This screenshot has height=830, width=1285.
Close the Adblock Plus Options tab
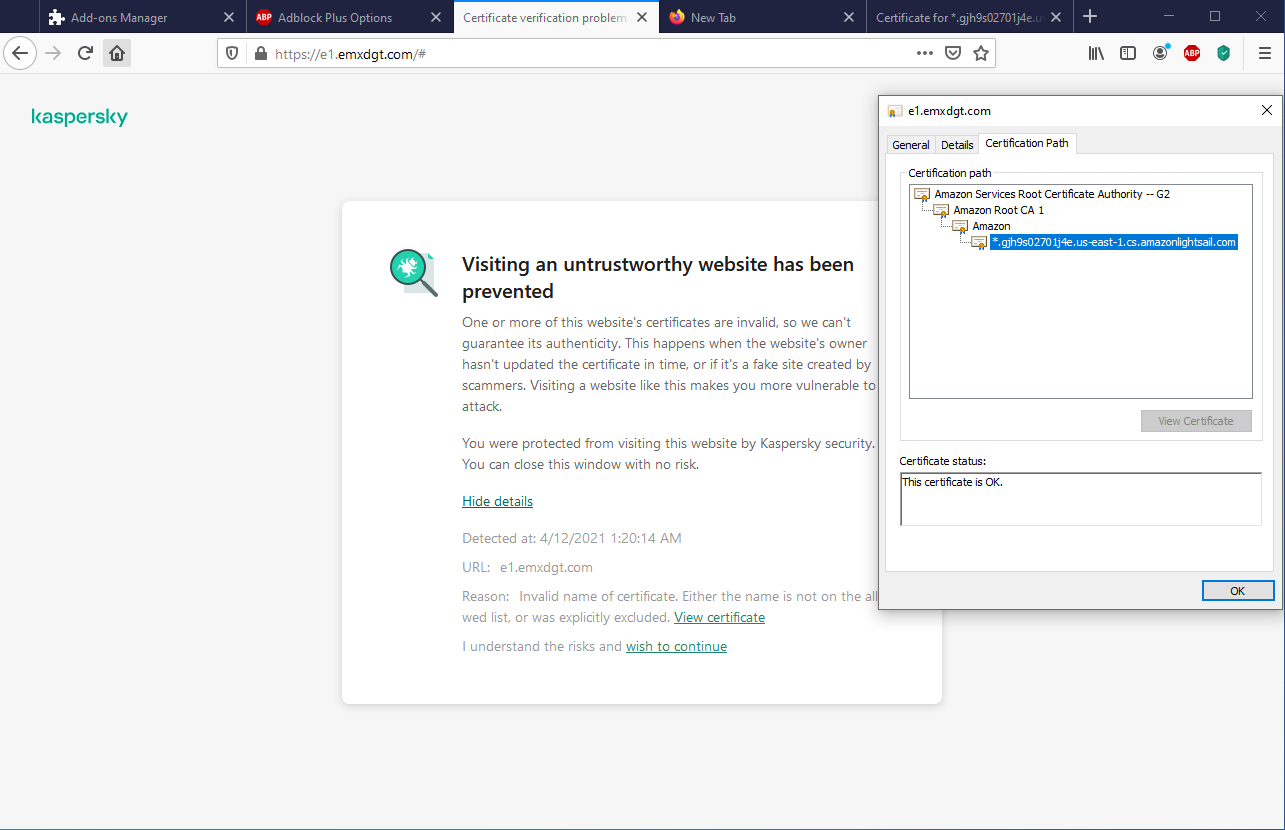[x=435, y=17]
